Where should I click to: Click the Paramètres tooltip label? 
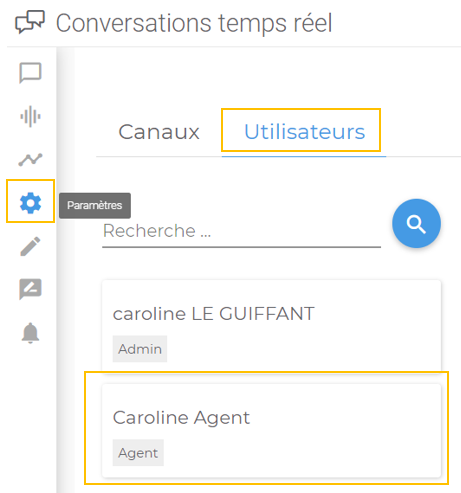coord(95,205)
